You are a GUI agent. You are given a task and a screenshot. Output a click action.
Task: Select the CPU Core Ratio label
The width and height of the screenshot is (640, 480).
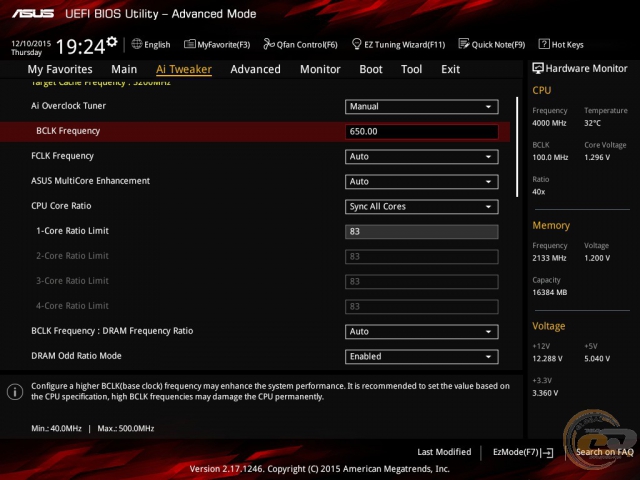click(x=61, y=206)
